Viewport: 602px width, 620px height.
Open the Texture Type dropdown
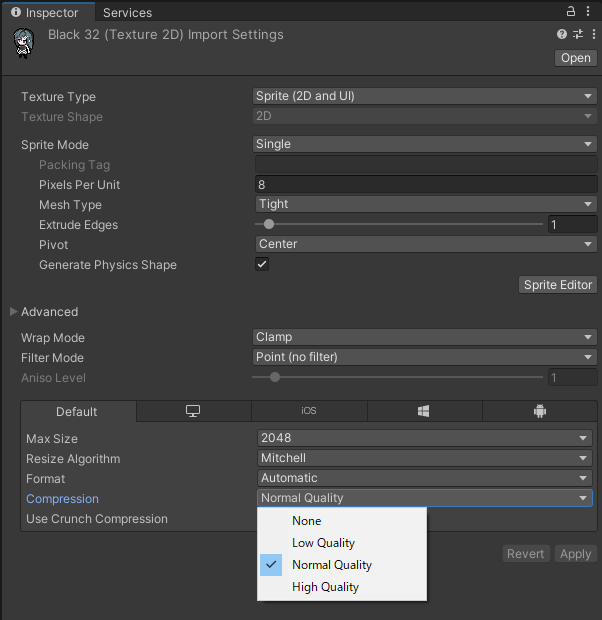click(x=424, y=96)
